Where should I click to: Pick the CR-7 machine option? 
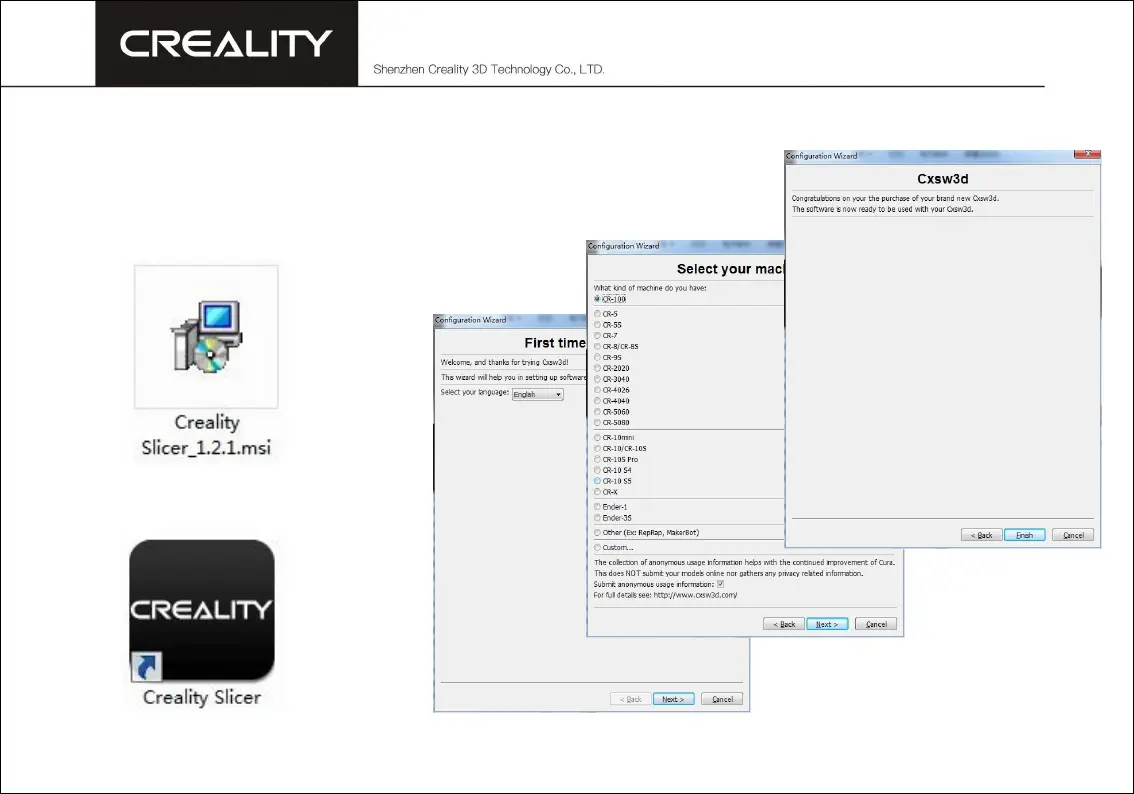coord(597,336)
